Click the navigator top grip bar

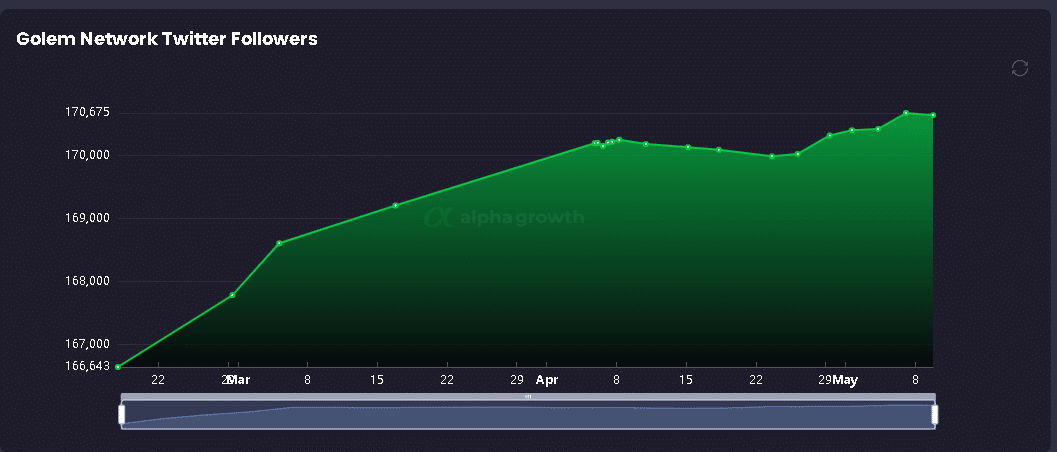[528, 397]
